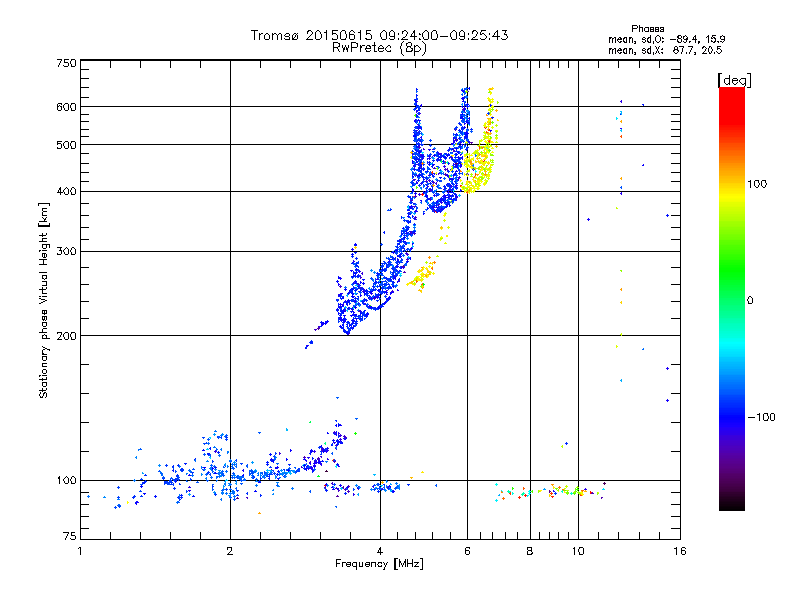Click the phase color scale bar

(732, 298)
